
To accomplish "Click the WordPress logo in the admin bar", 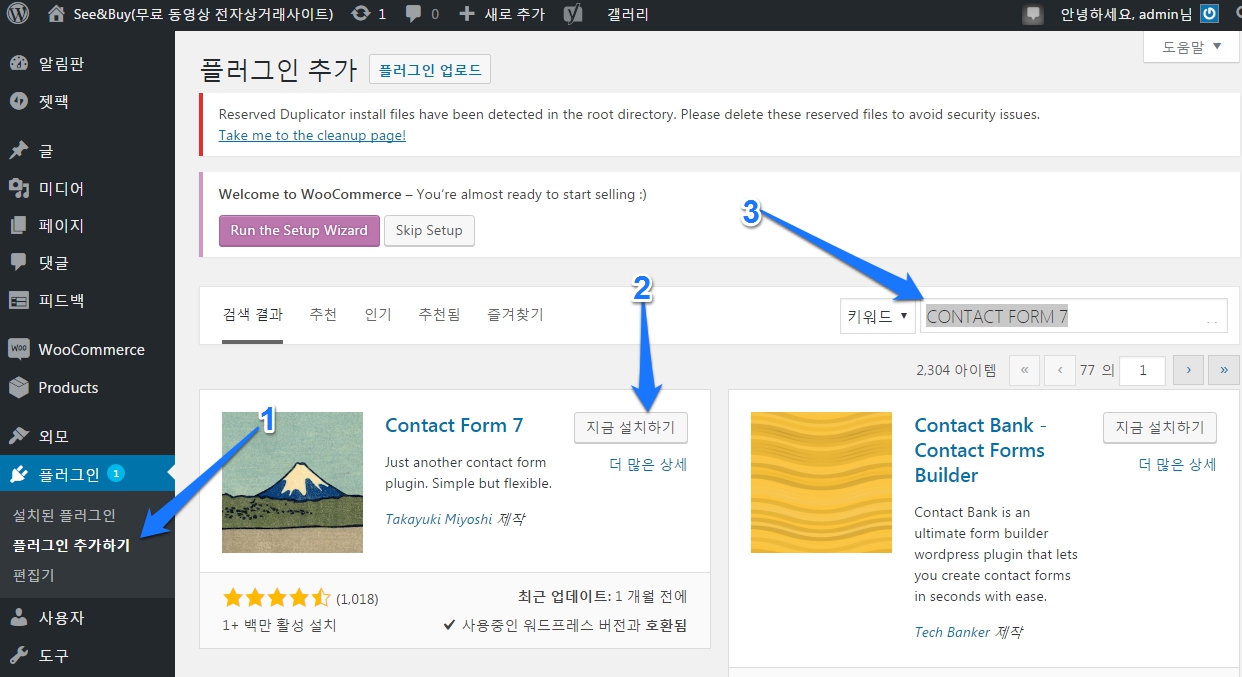I will (18, 14).
